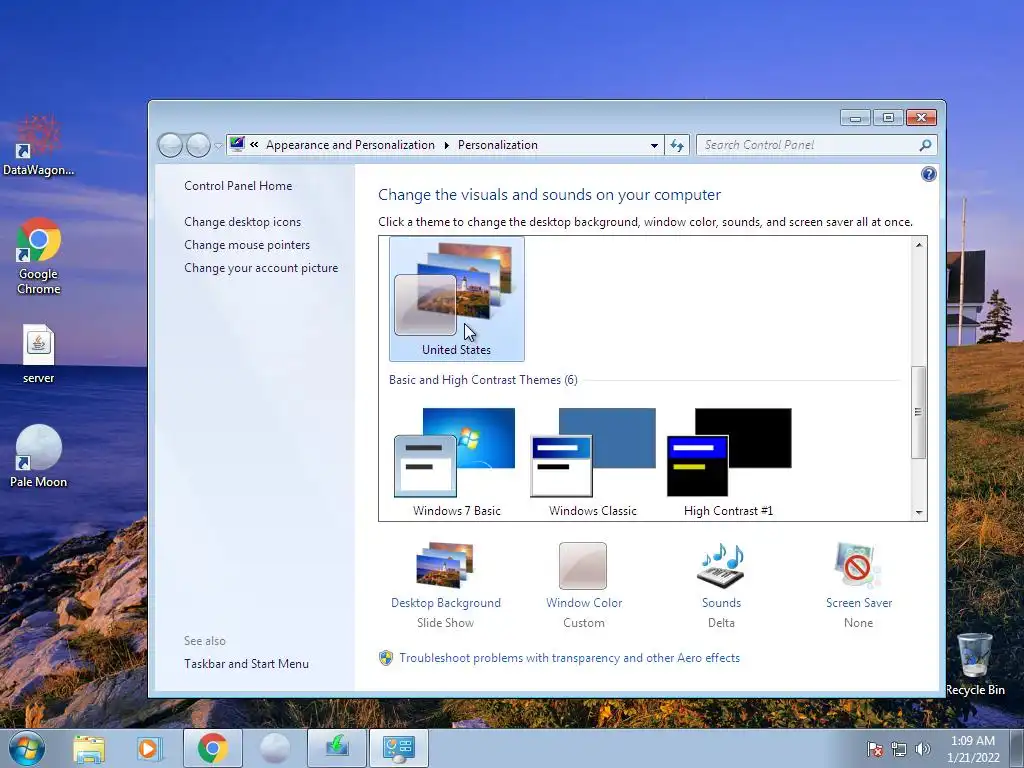Open Windows Media Player from the taskbar
This screenshot has width=1024, height=768.
(148, 748)
